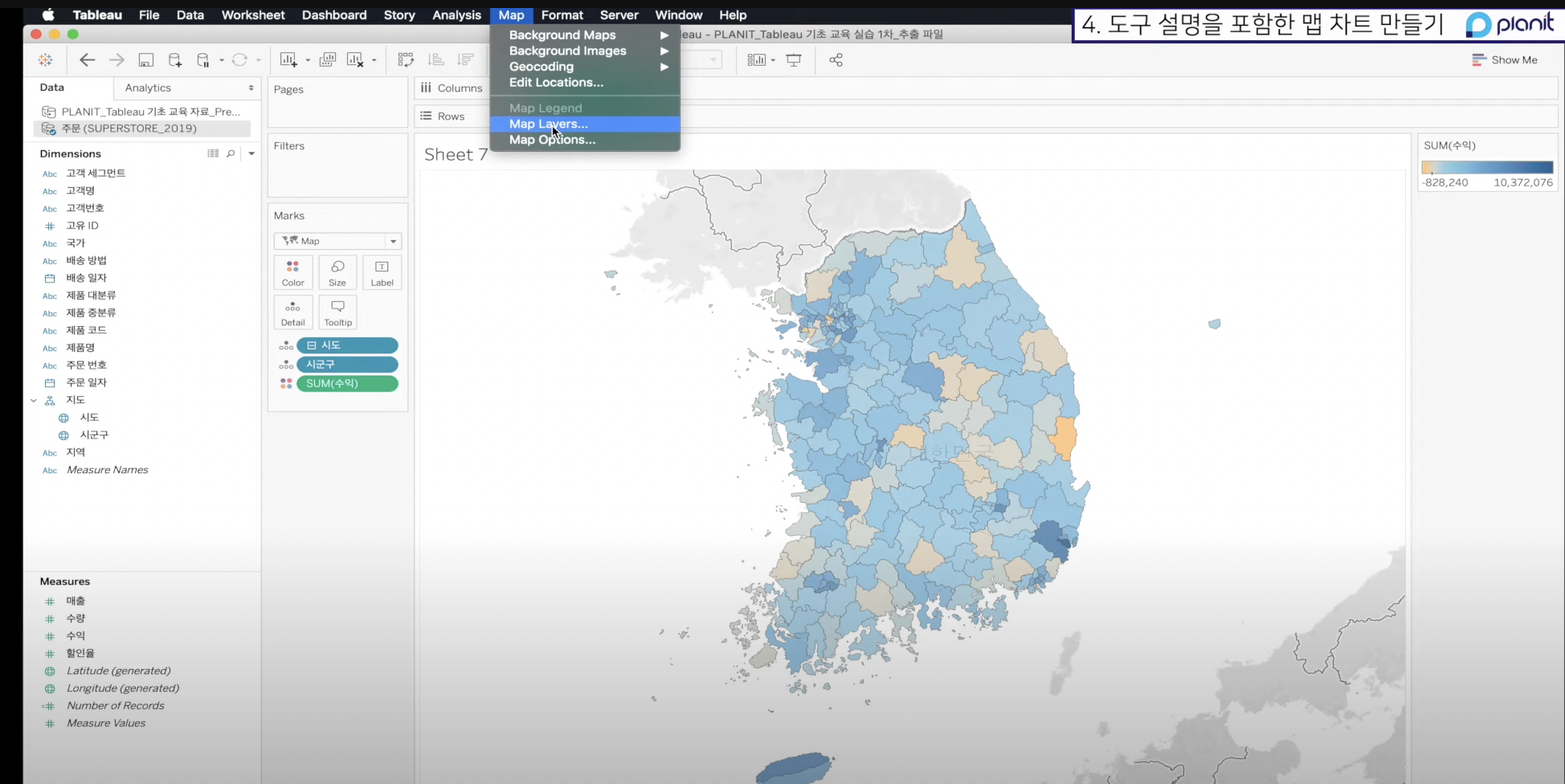Screen dimensions: 1565x784
Task: Switch to Presentation Mode
Action: (794, 60)
